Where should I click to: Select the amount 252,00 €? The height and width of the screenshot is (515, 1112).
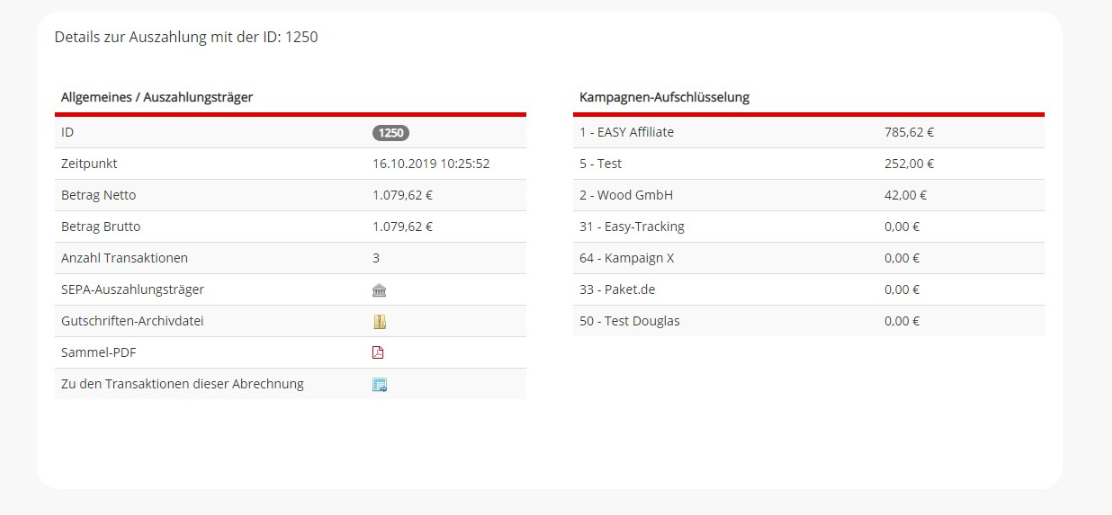point(909,164)
